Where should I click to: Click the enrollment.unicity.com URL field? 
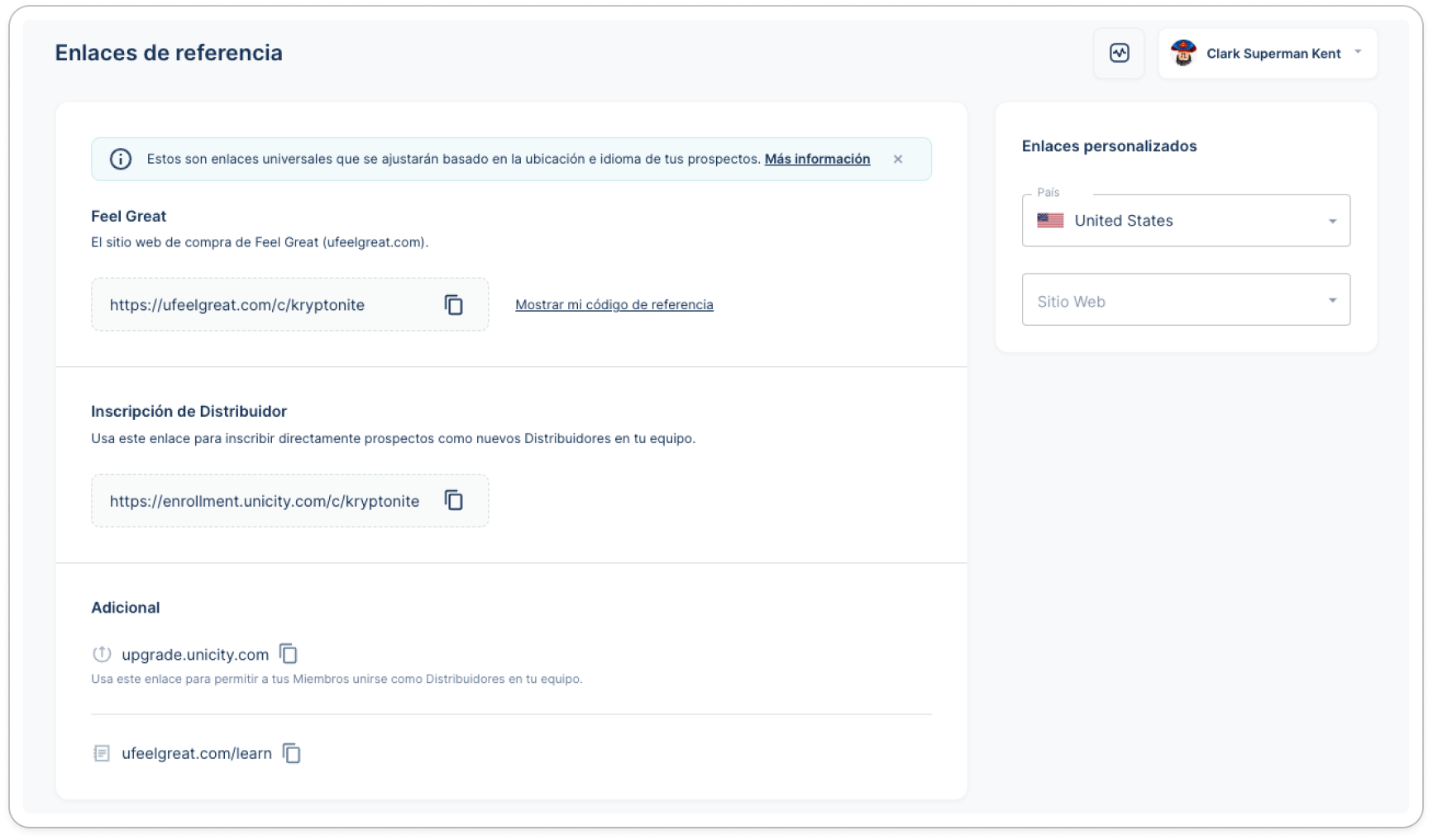coord(289,500)
